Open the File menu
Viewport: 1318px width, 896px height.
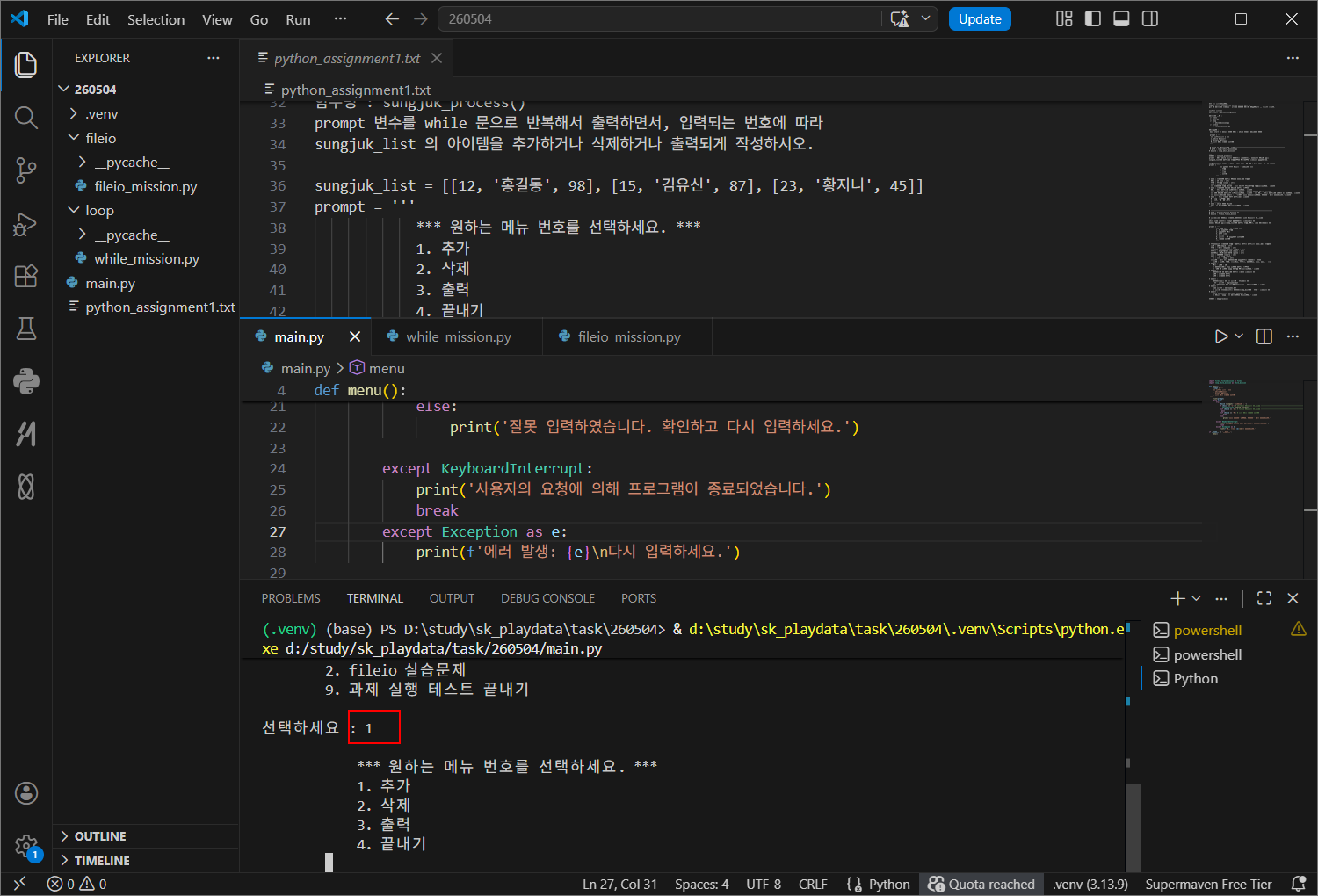[x=58, y=19]
